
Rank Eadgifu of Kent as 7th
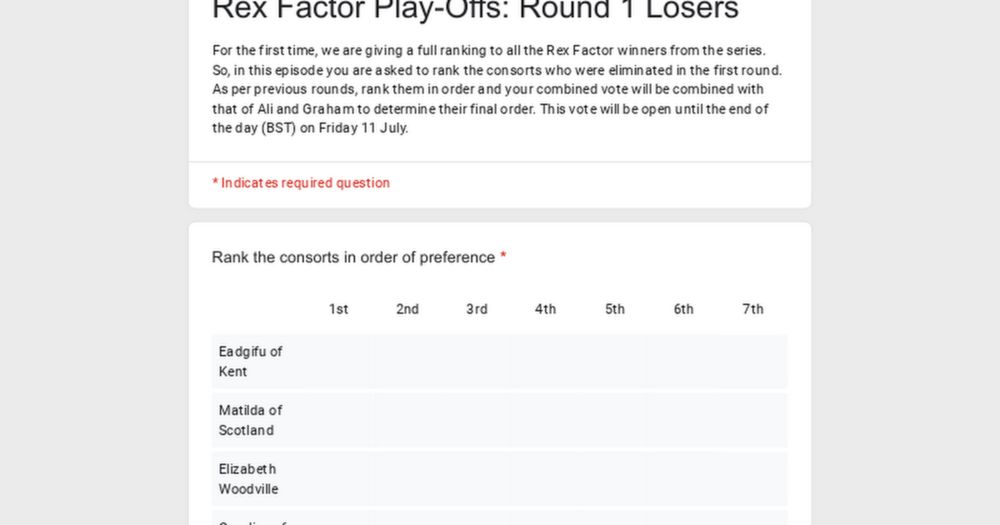[753, 362]
